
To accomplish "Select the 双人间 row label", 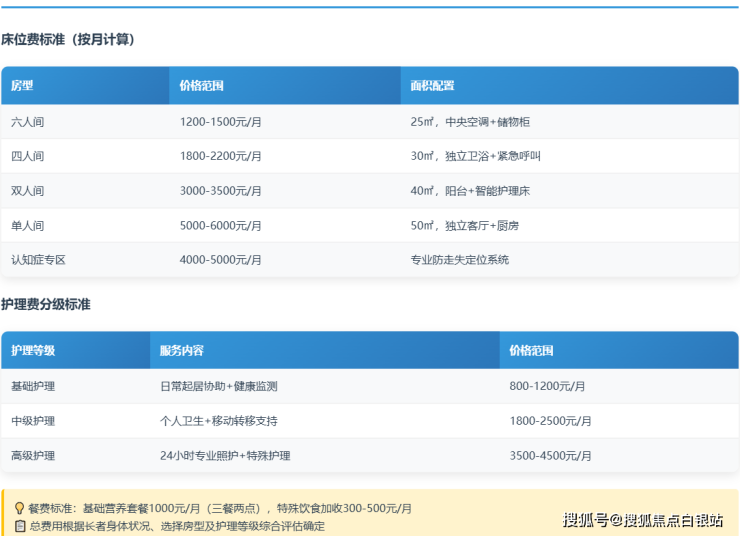I will click(28, 191).
